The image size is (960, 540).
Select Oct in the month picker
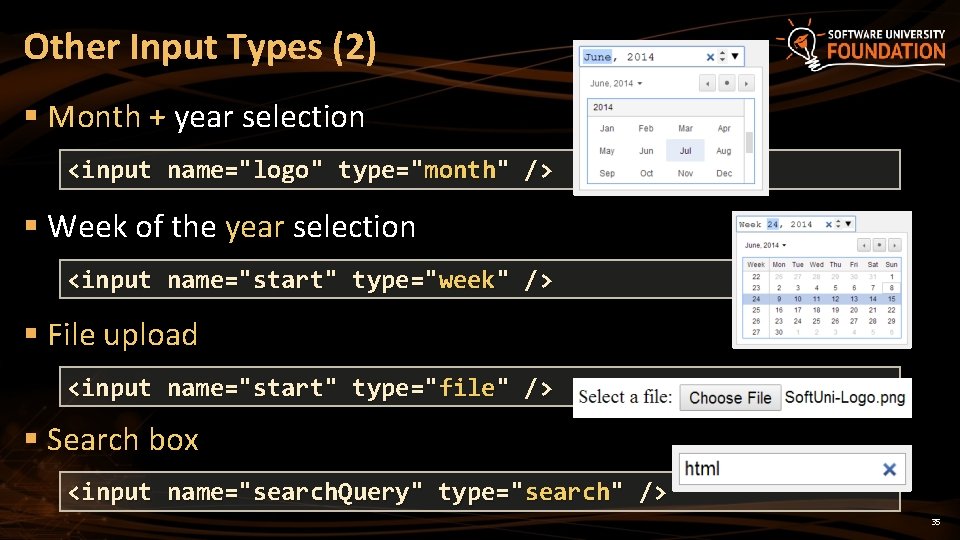tap(646, 173)
